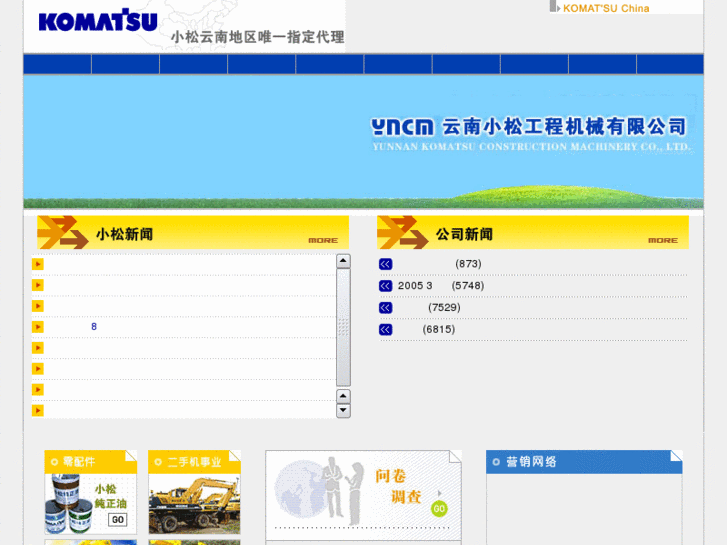Click the arrow icon beside 小松新闻 title
Viewport: 727px width, 545px height.
tap(63, 232)
